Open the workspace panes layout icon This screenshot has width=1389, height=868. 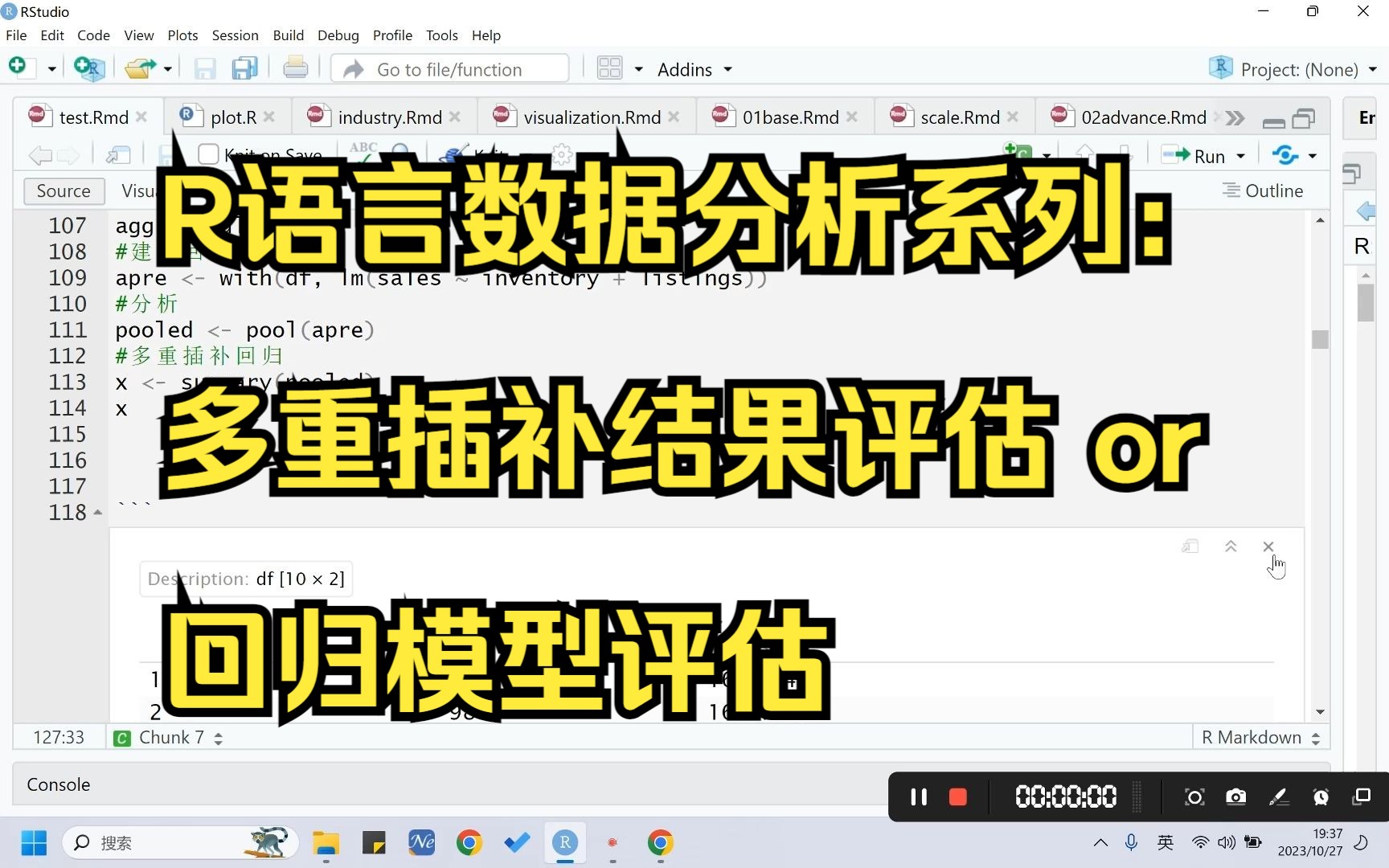click(x=610, y=68)
